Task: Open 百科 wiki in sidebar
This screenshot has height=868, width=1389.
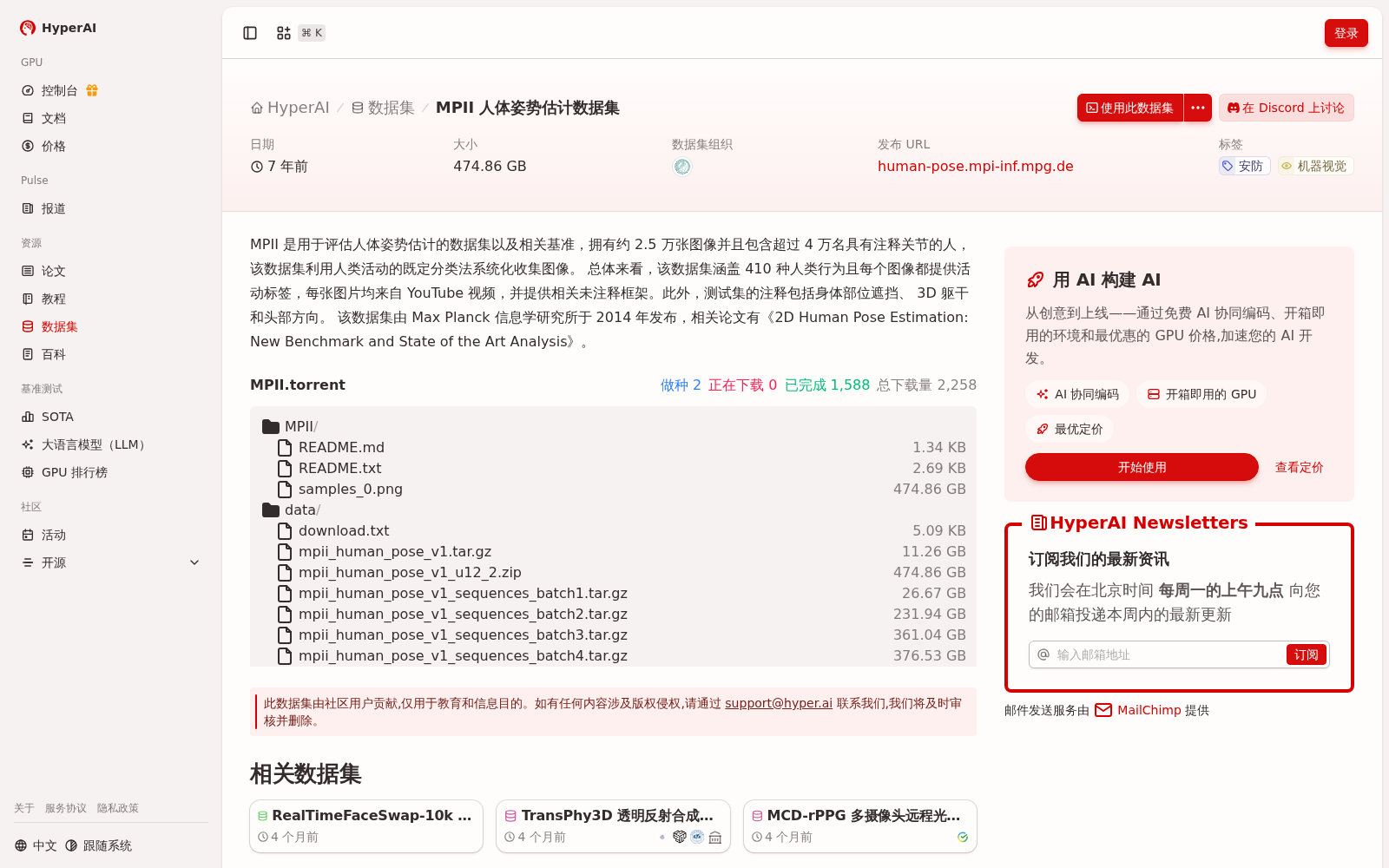Action: point(53,354)
